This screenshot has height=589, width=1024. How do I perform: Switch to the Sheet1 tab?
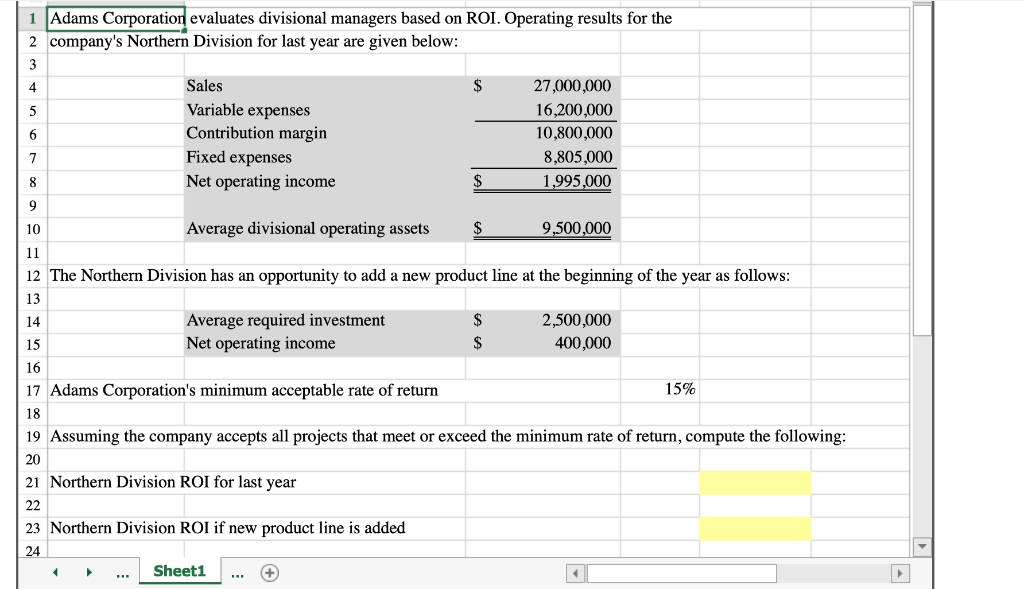tap(179, 570)
